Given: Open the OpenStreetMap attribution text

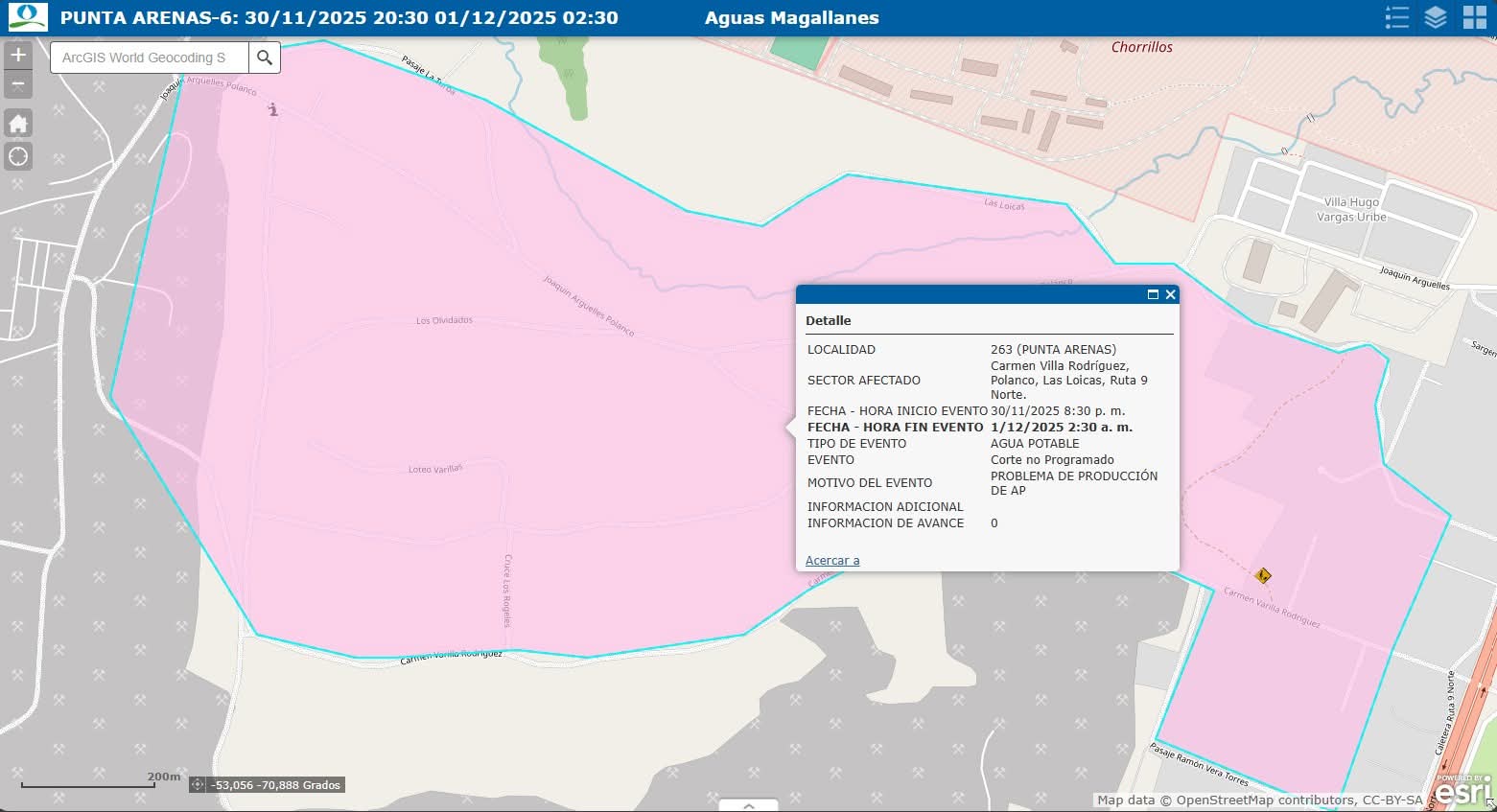Looking at the screenshot, I should point(1259,800).
